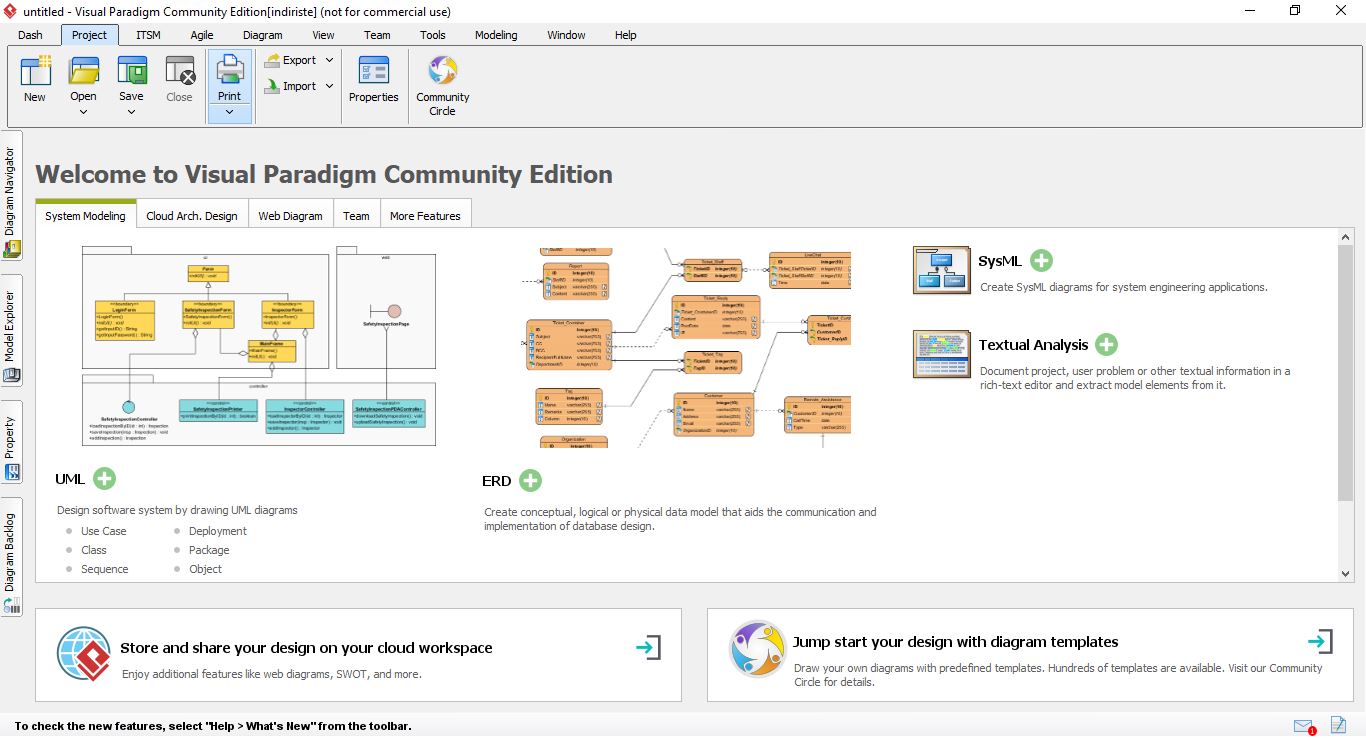Image resolution: width=1366 pixels, height=738 pixels.
Task: Switch to the More Features tab
Action: [x=425, y=216]
